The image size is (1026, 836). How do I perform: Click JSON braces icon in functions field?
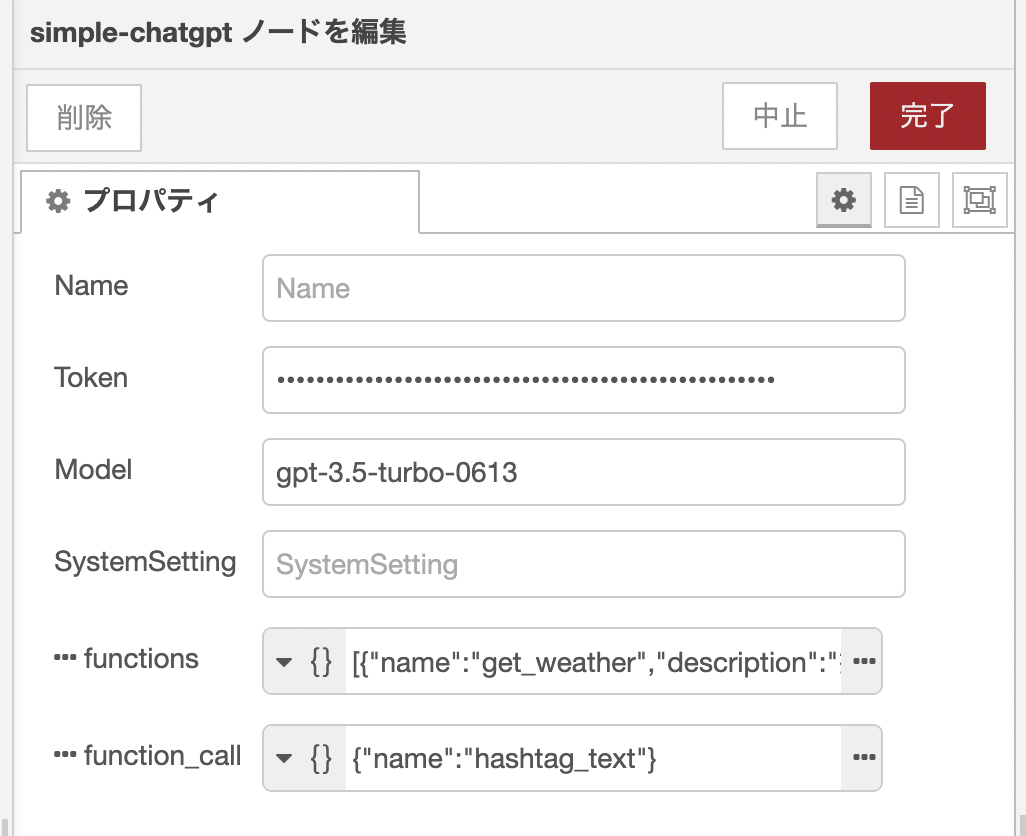coord(321,661)
